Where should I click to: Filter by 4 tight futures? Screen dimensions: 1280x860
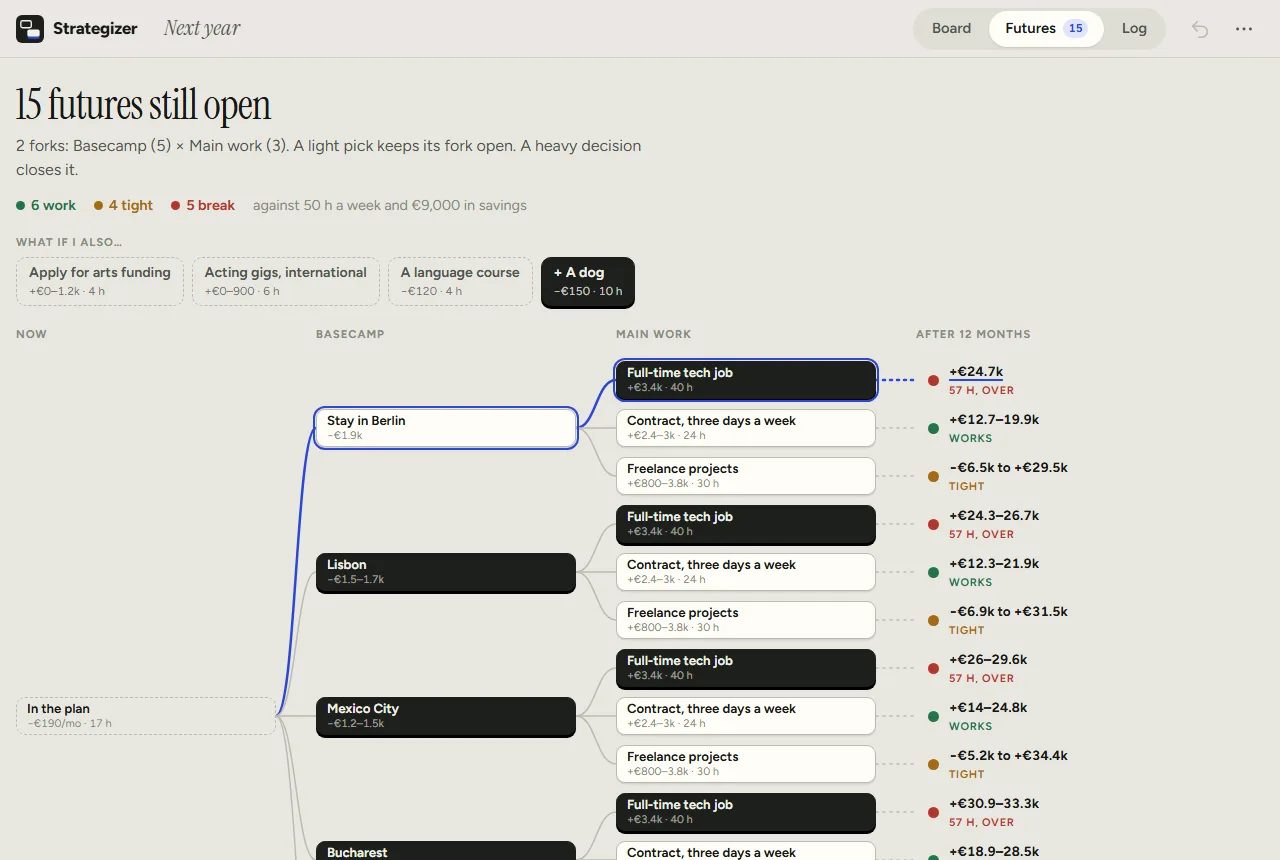point(124,205)
